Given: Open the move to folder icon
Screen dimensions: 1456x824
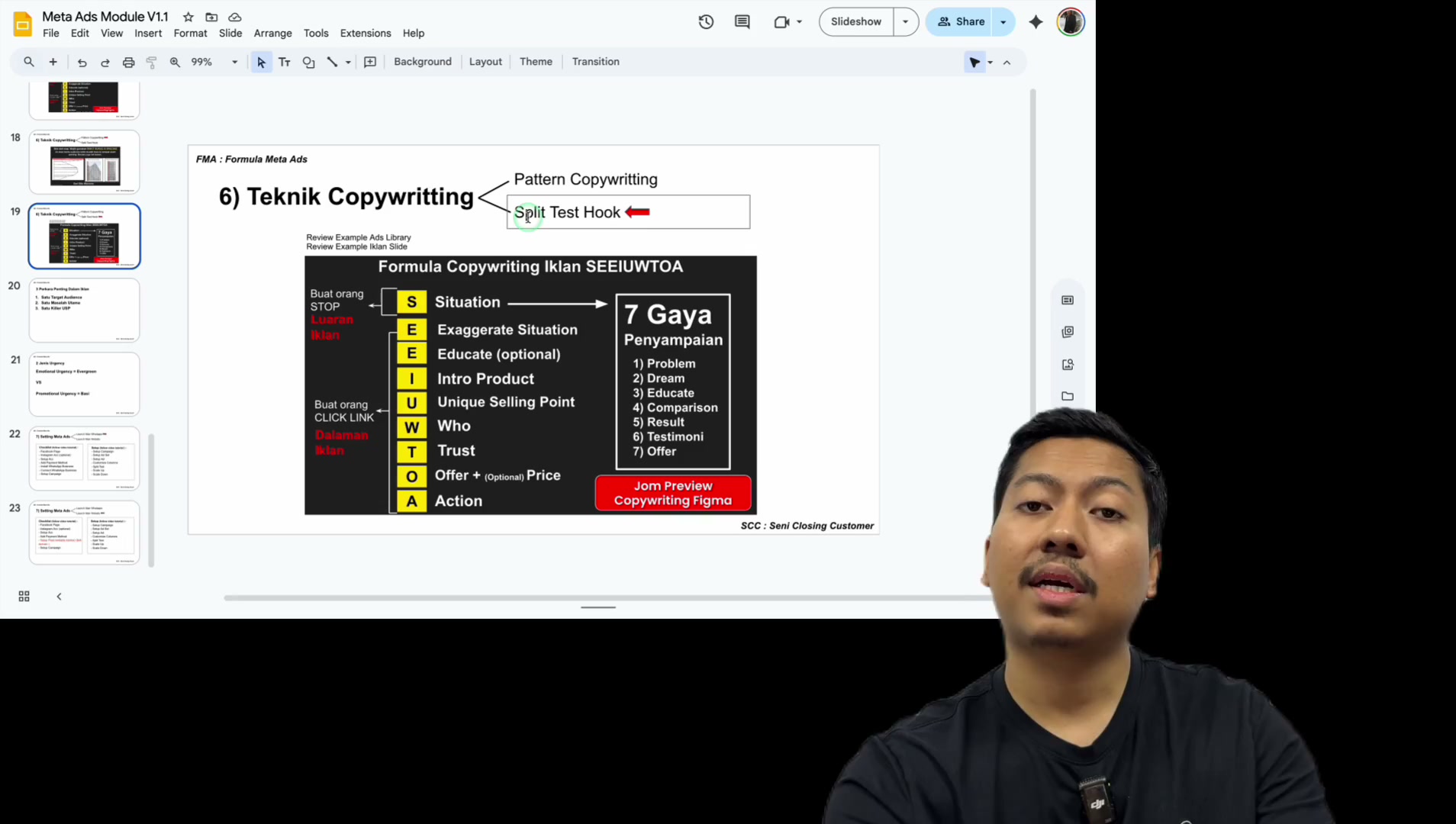Looking at the screenshot, I should point(211,17).
